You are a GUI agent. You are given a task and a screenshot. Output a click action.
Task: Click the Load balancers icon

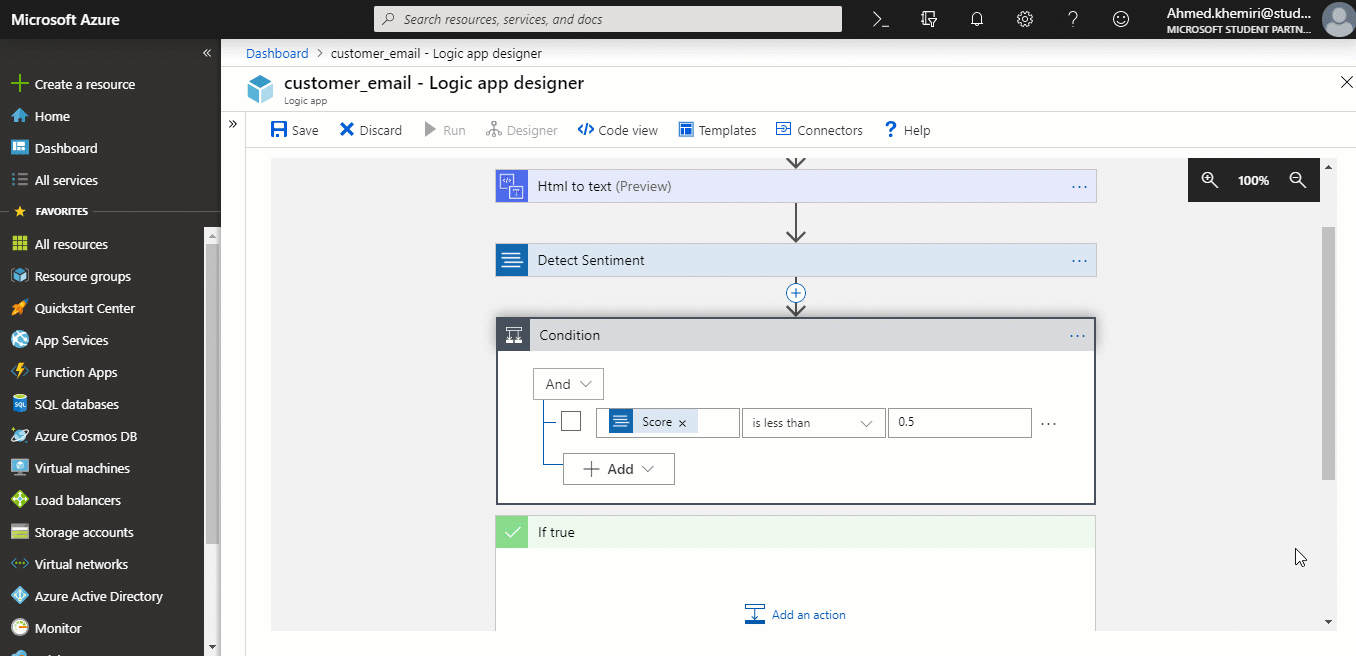pos(19,500)
